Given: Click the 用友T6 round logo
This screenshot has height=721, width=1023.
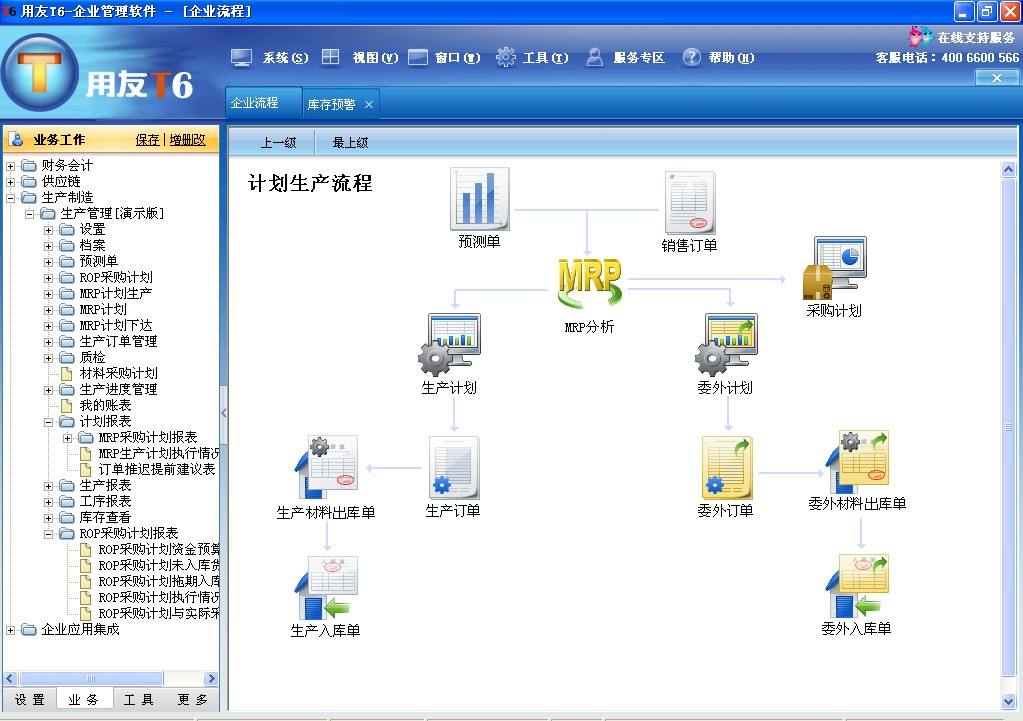Looking at the screenshot, I should click(x=40, y=72).
